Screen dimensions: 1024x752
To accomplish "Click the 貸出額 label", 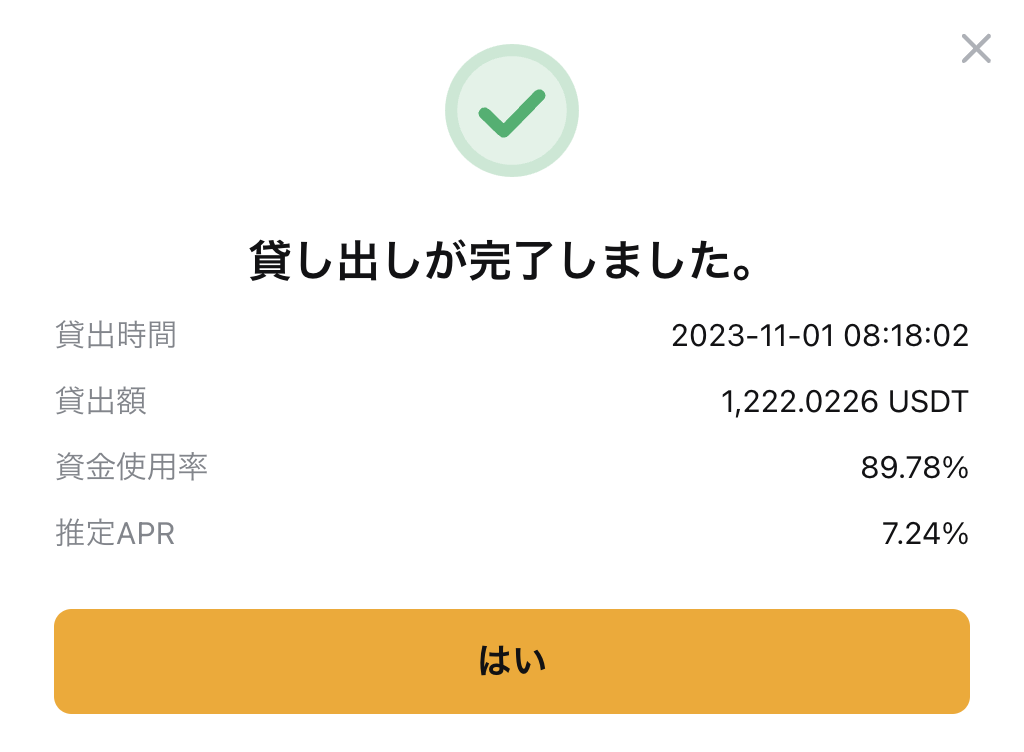I will point(101,401).
